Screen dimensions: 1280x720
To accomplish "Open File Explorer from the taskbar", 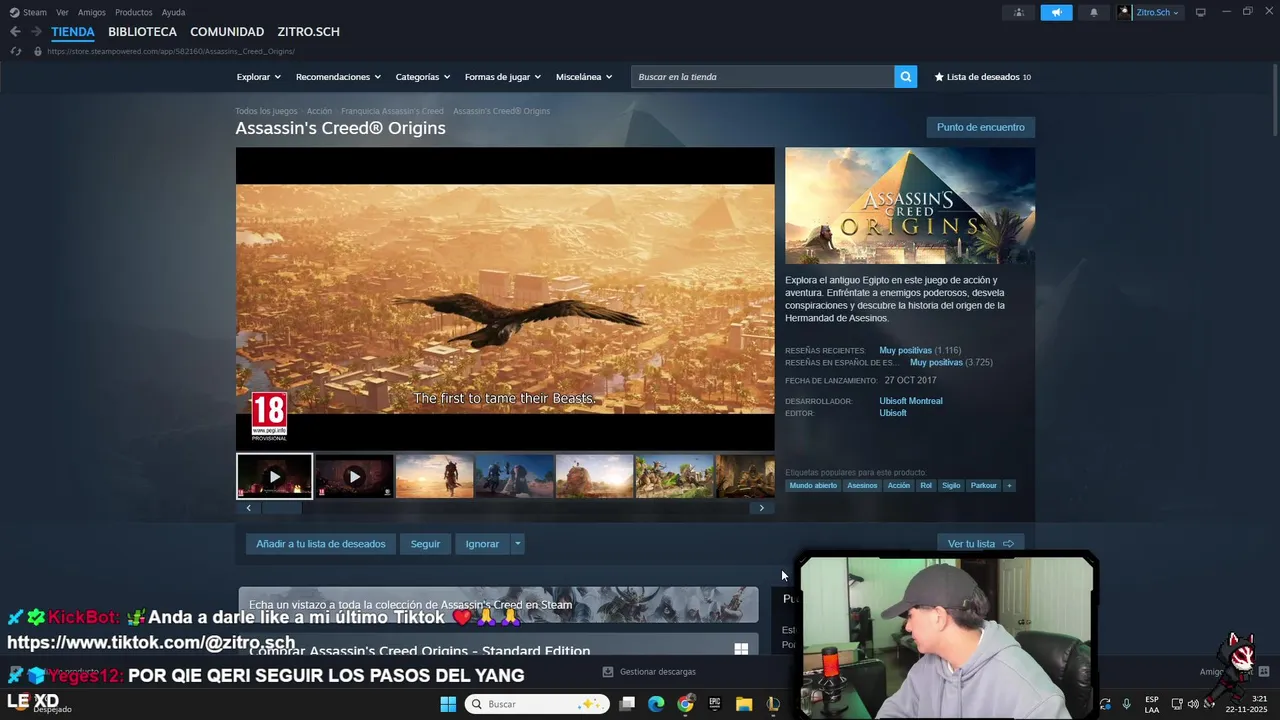I will click(x=744, y=704).
